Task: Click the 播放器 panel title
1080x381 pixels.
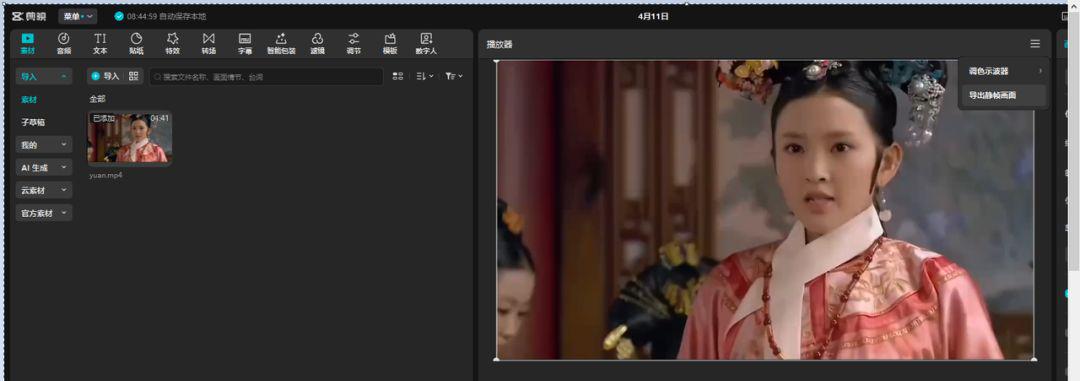Action: (499, 44)
